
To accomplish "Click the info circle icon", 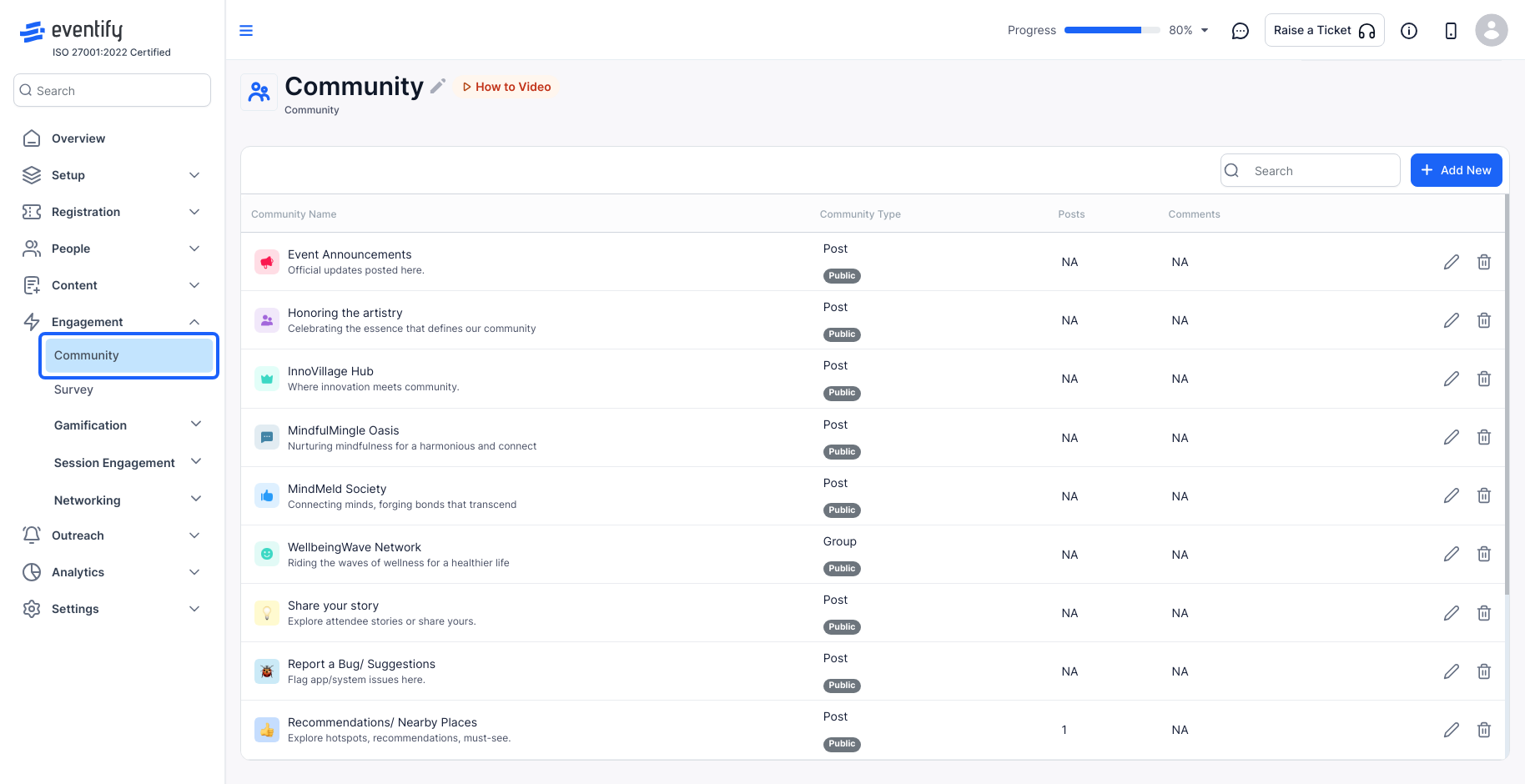I will (1409, 31).
